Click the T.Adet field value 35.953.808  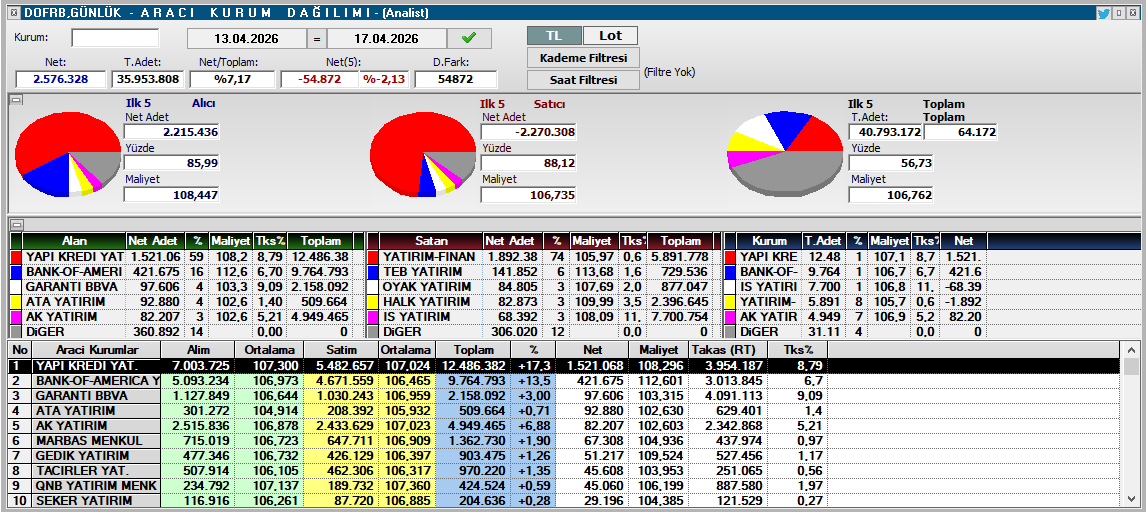149,80
